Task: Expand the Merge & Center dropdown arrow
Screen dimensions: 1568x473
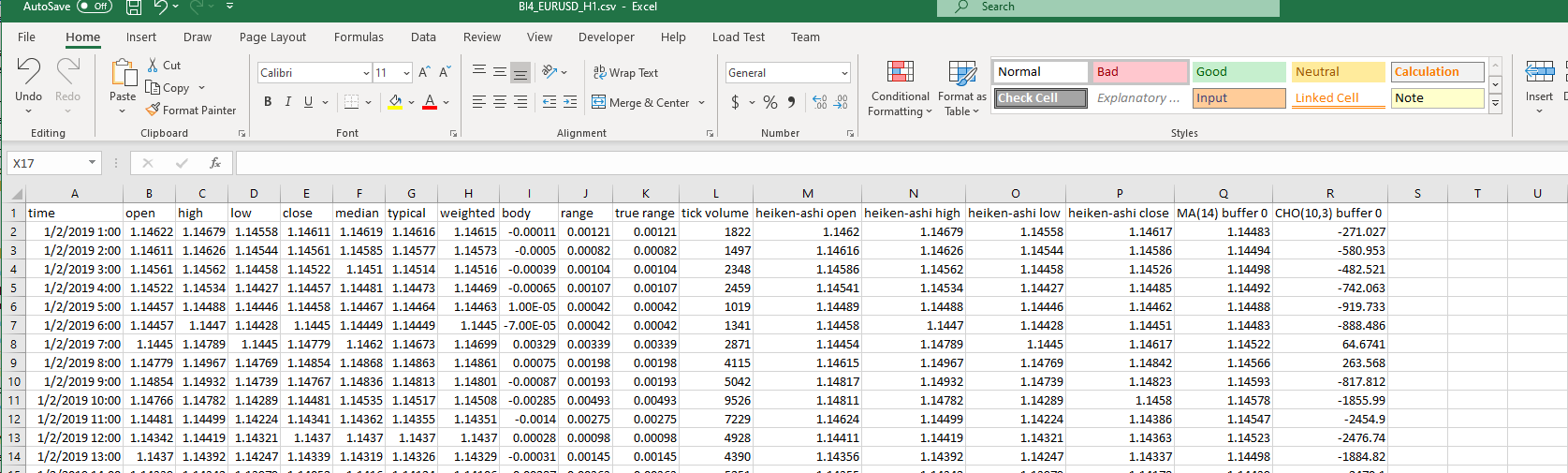Action: 701,102
